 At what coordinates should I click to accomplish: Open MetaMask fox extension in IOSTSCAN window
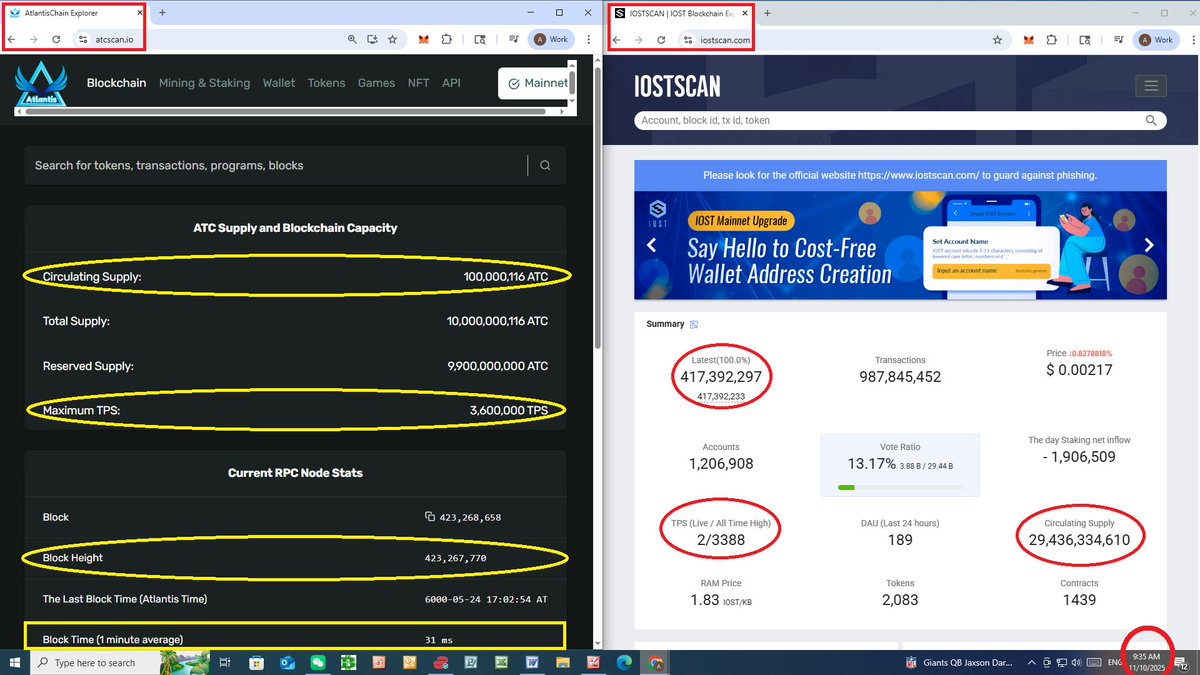coord(1027,40)
